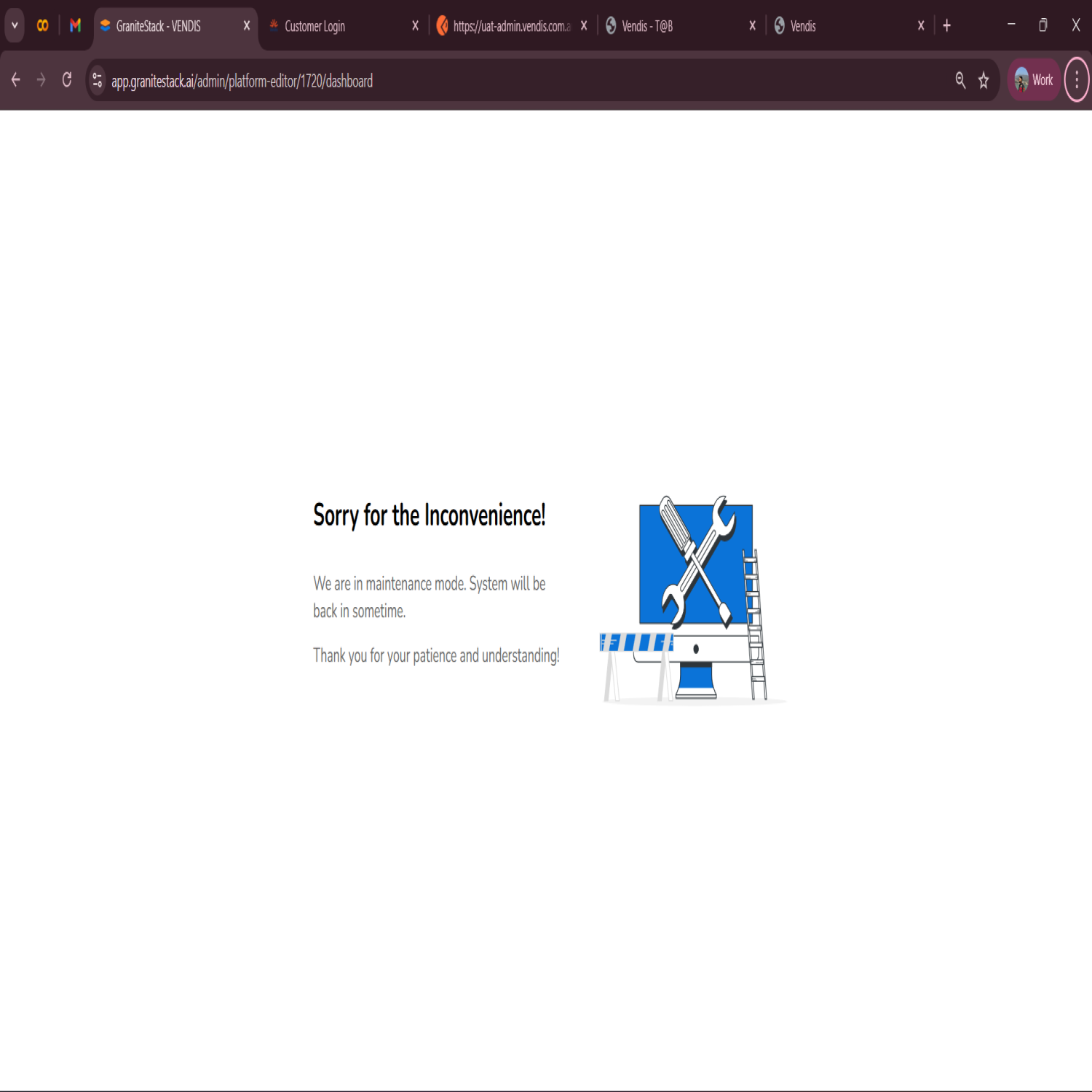Close the browser window

pos(1076,25)
